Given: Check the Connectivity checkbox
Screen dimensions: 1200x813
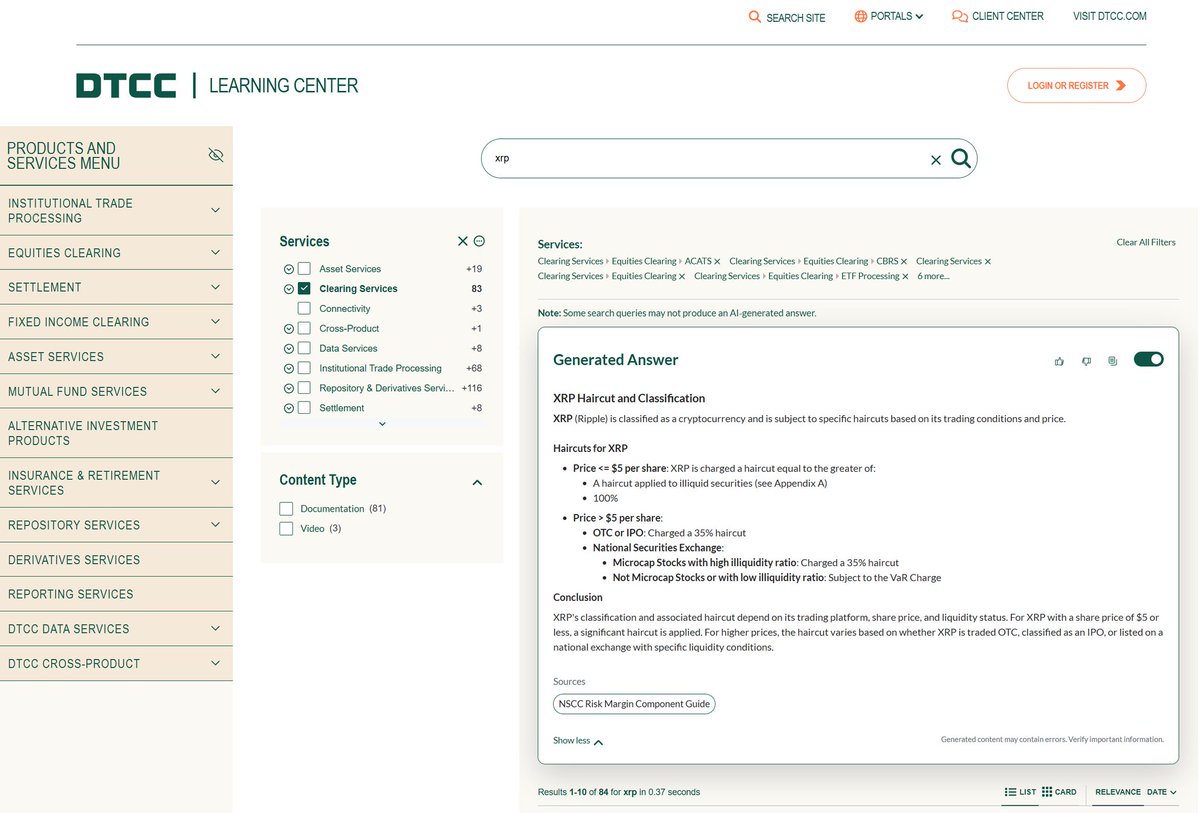Looking at the screenshot, I should point(304,309).
